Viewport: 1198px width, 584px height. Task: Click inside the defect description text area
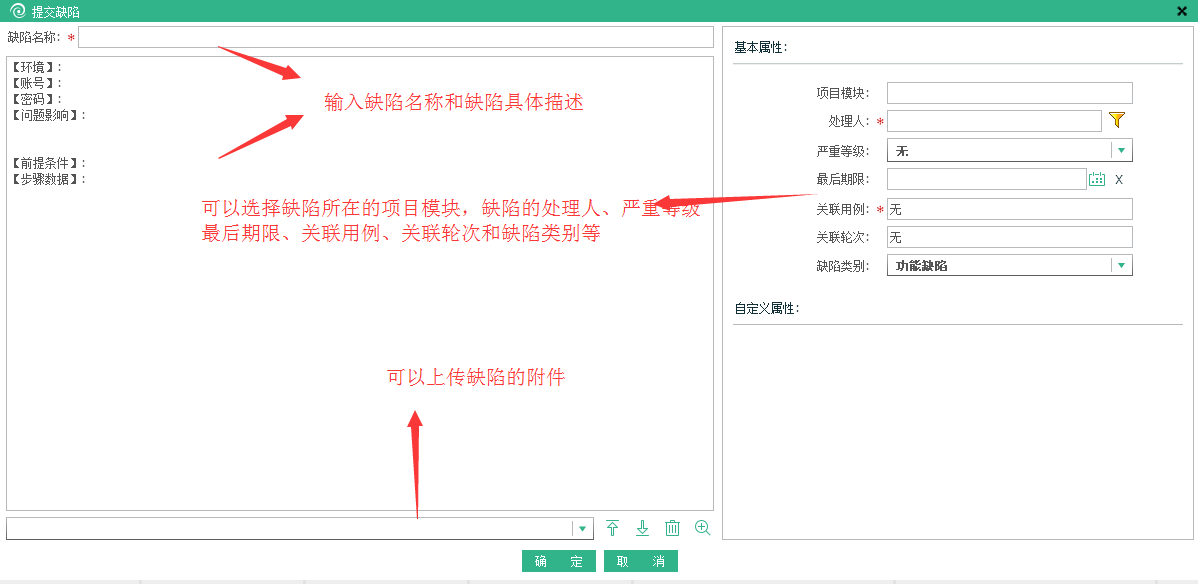tap(360, 330)
